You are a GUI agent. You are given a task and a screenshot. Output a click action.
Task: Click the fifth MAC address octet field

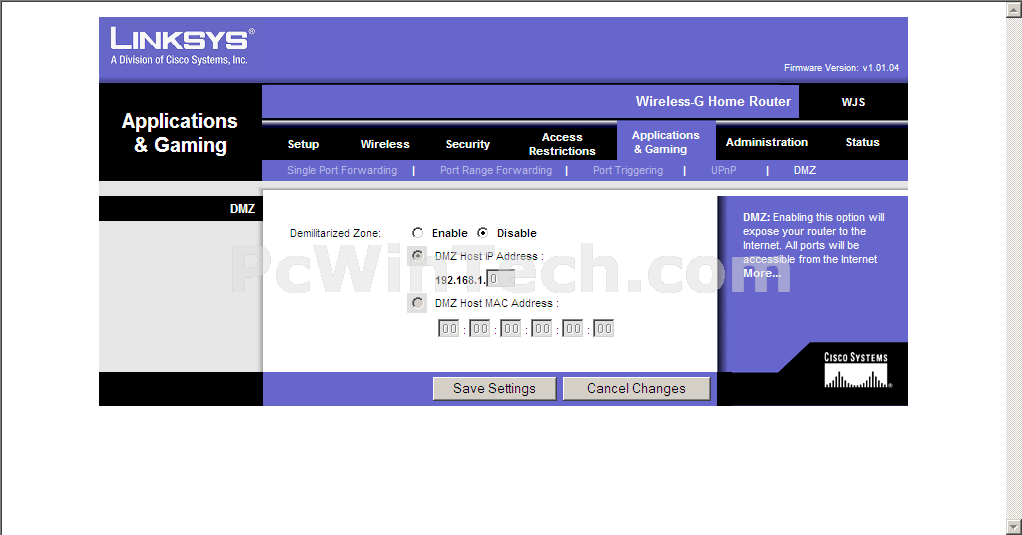(x=573, y=328)
